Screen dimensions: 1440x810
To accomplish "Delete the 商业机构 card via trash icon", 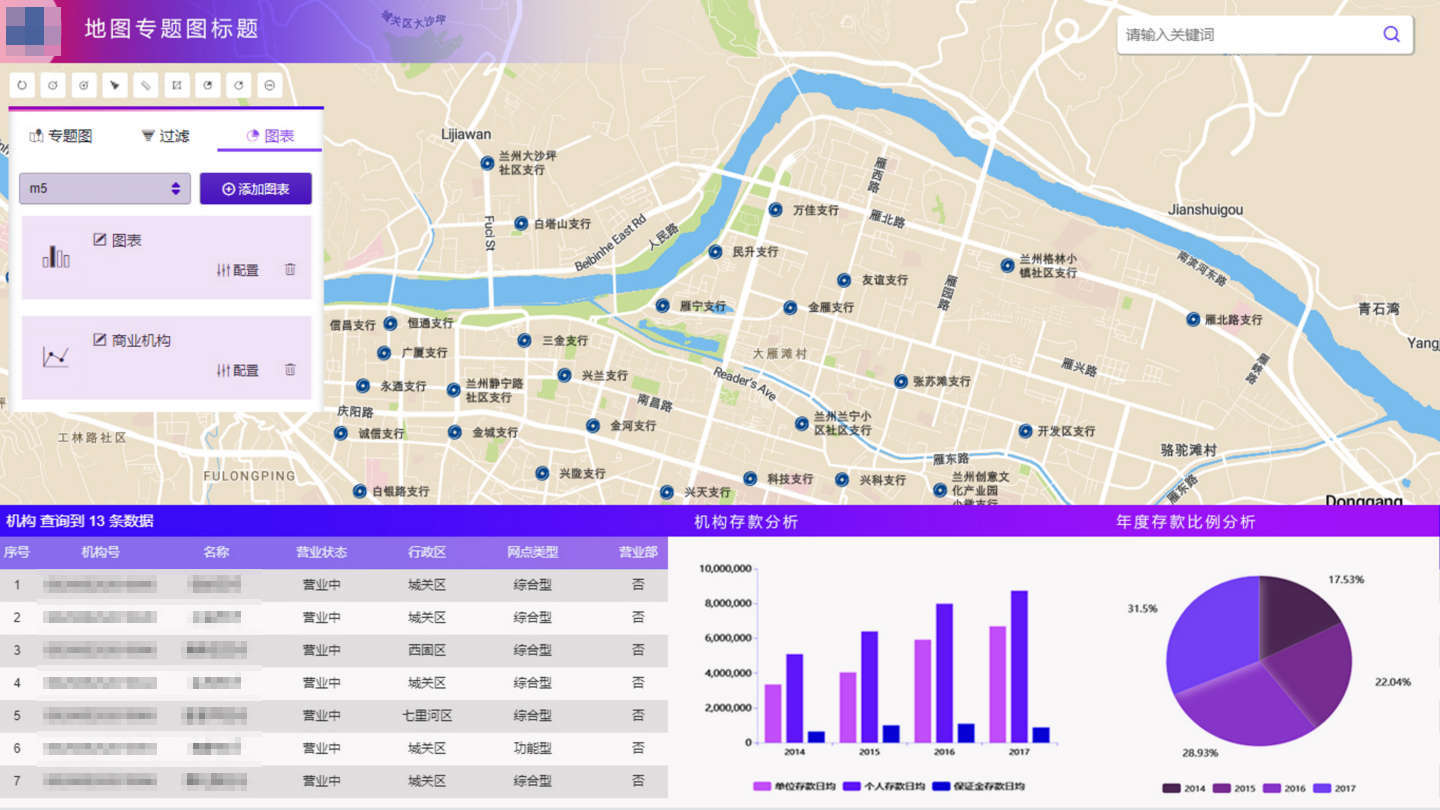I will click(x=290, y=369).
